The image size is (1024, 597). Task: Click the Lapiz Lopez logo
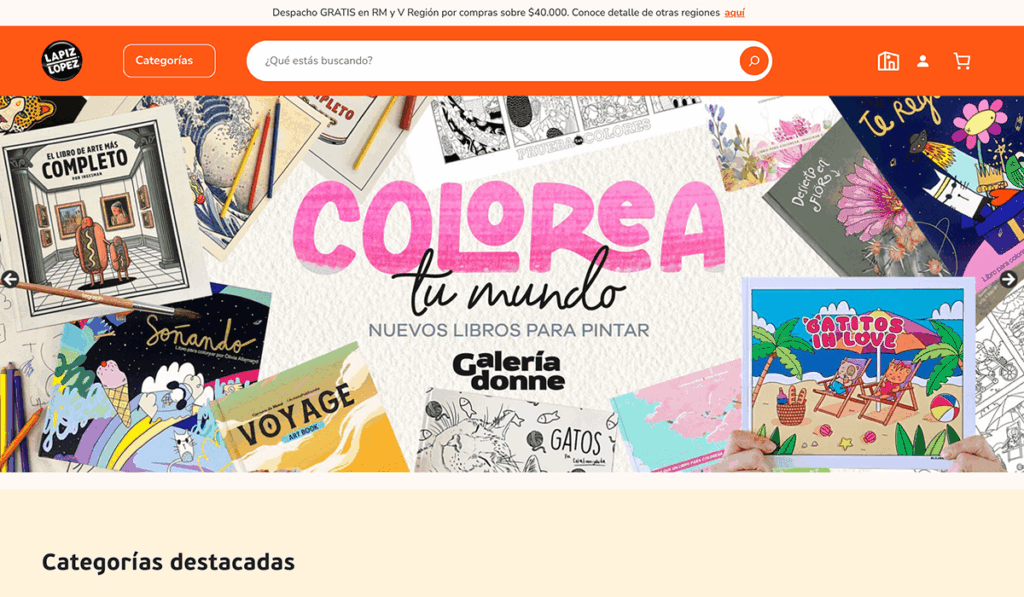[x=62, y=61]
